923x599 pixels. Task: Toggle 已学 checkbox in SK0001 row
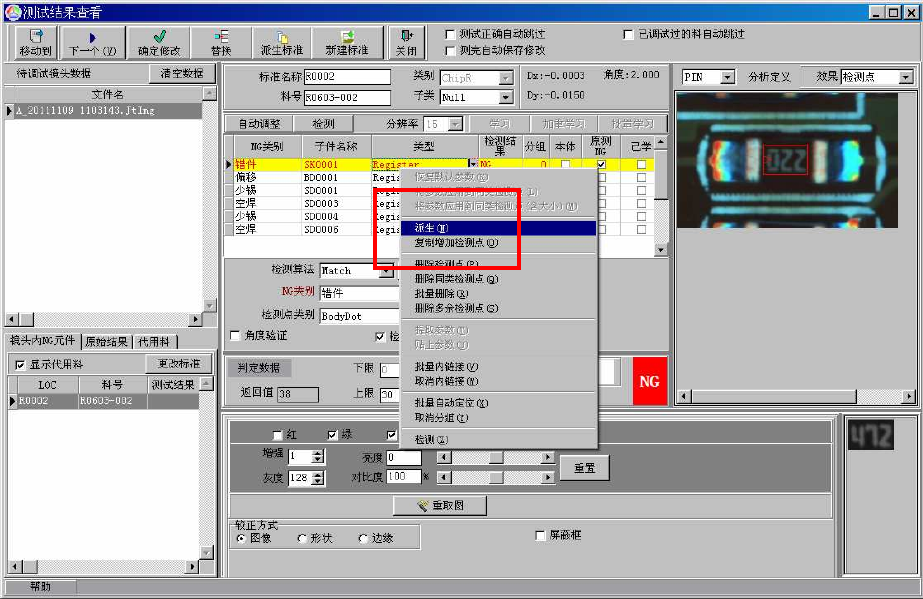pos(641,165)
